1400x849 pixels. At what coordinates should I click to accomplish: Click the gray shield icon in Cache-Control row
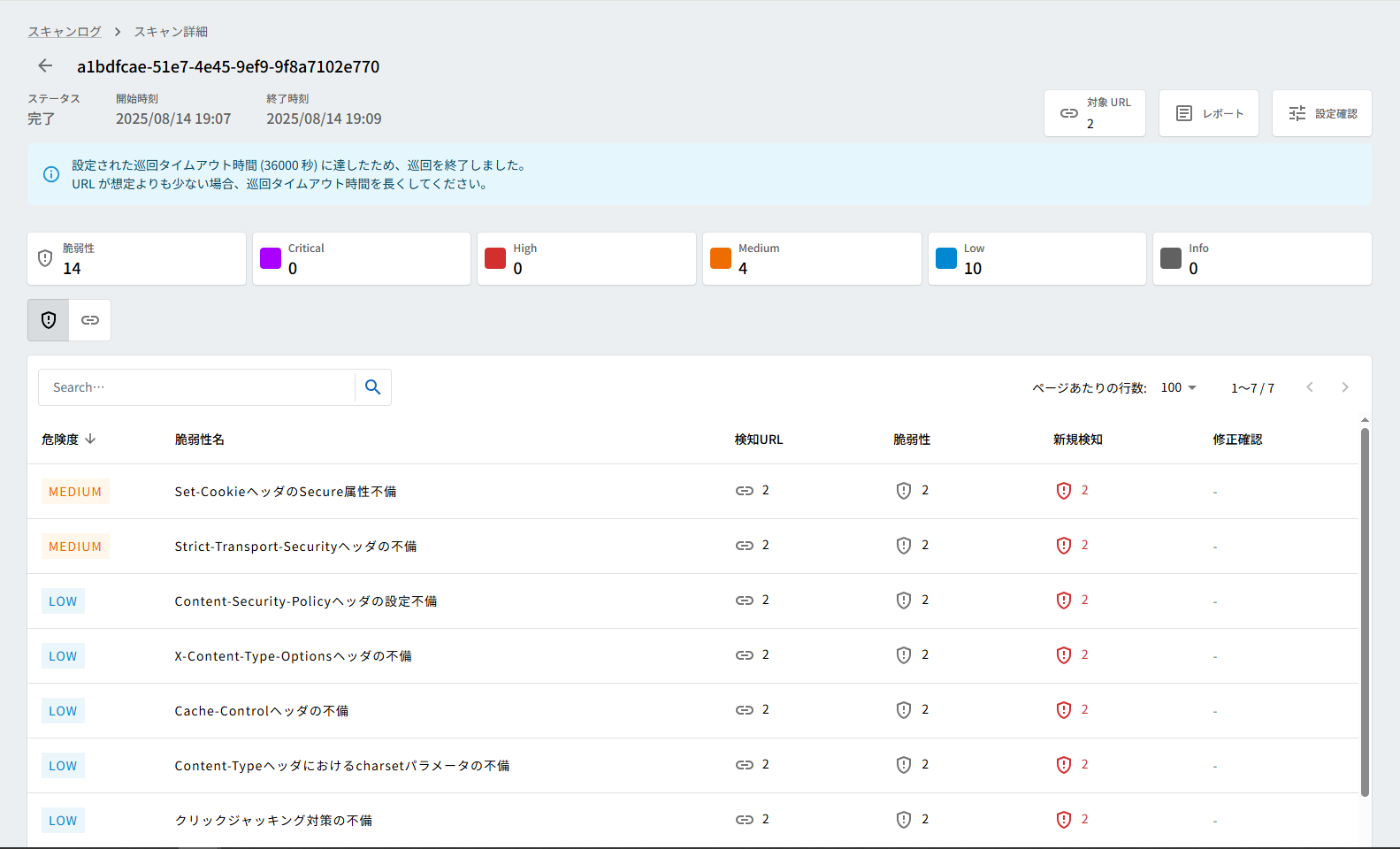pos(904,710)
